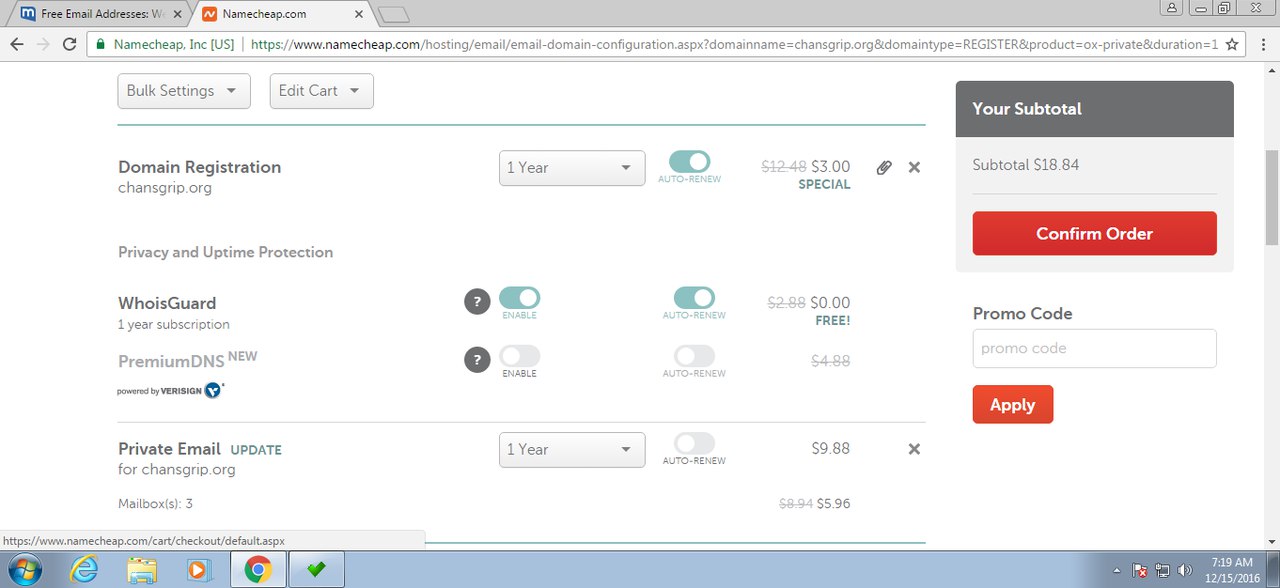1280x588 pixels.
Task: Remove Private Email with its X icon
Action: pos(914,450)
